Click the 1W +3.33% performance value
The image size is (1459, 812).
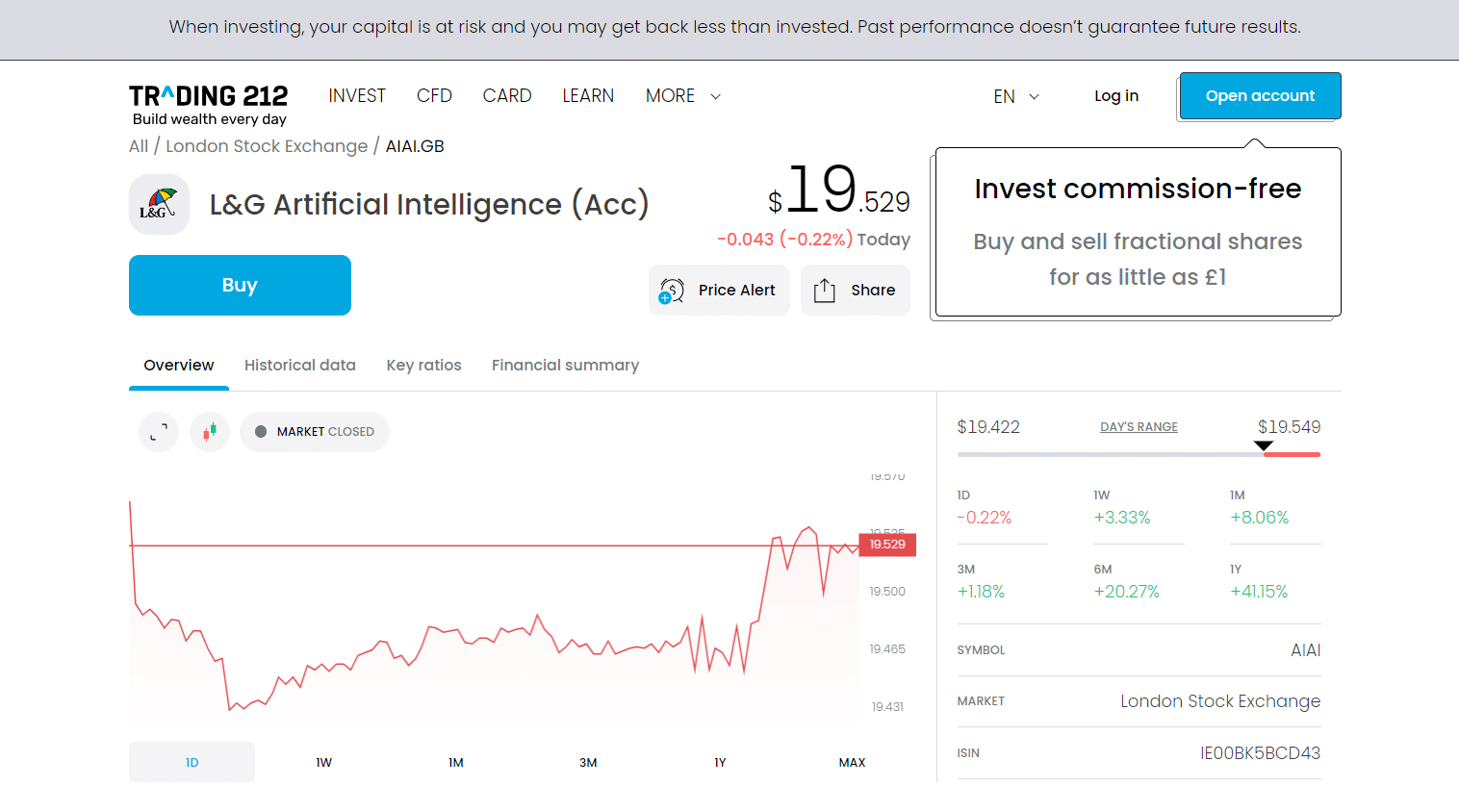click(1122, 518)
